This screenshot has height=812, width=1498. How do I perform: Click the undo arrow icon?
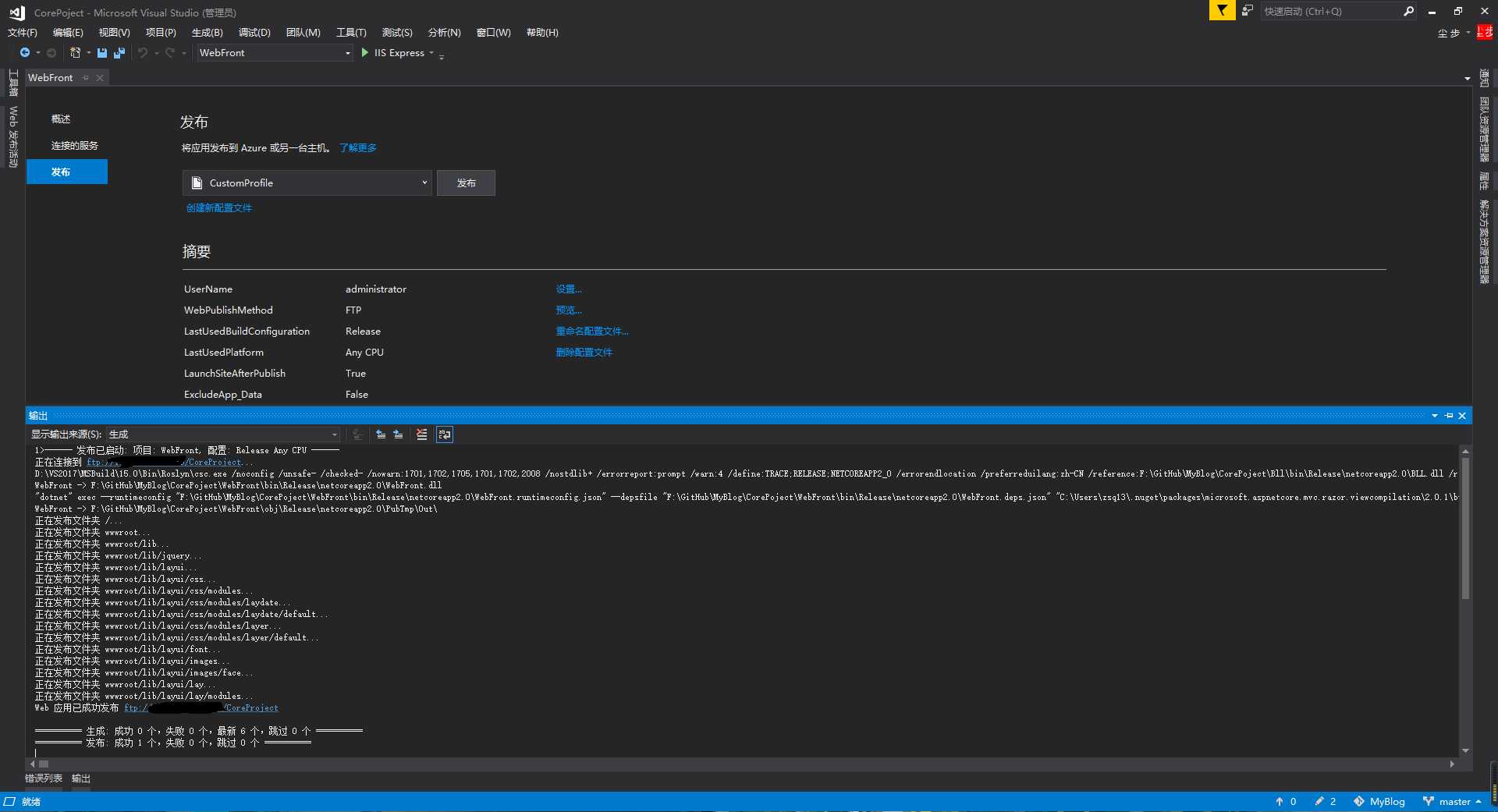pyautogui.click(x=143, y=52)
